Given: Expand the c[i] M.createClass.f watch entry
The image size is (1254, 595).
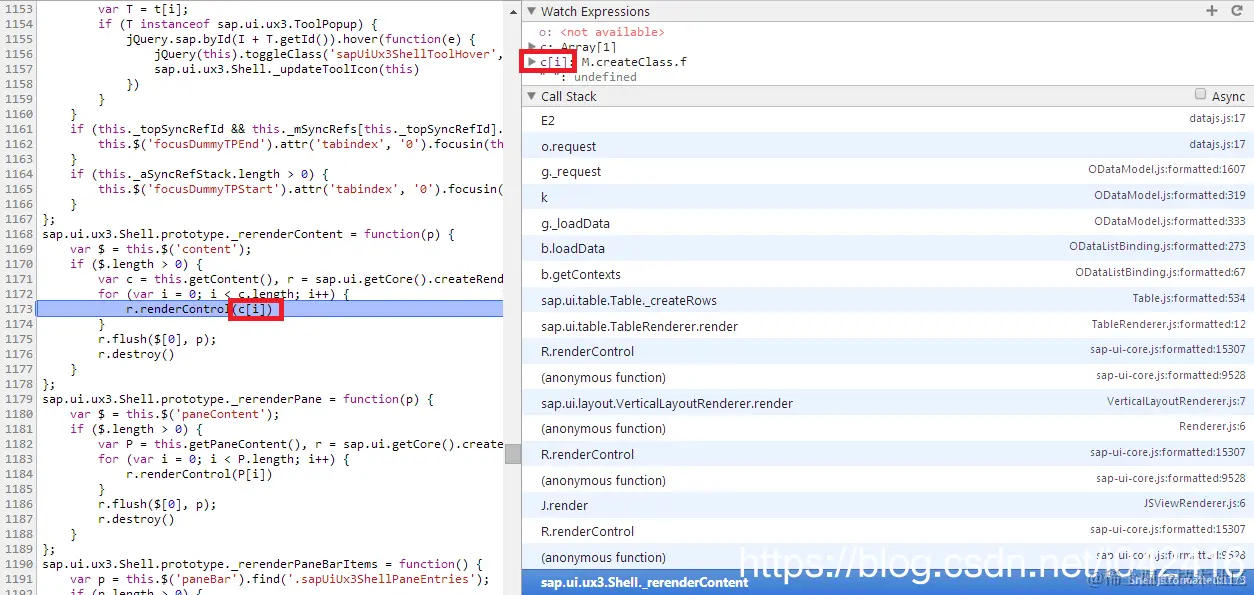Looking at the screenshot, I should pos(532,62).
